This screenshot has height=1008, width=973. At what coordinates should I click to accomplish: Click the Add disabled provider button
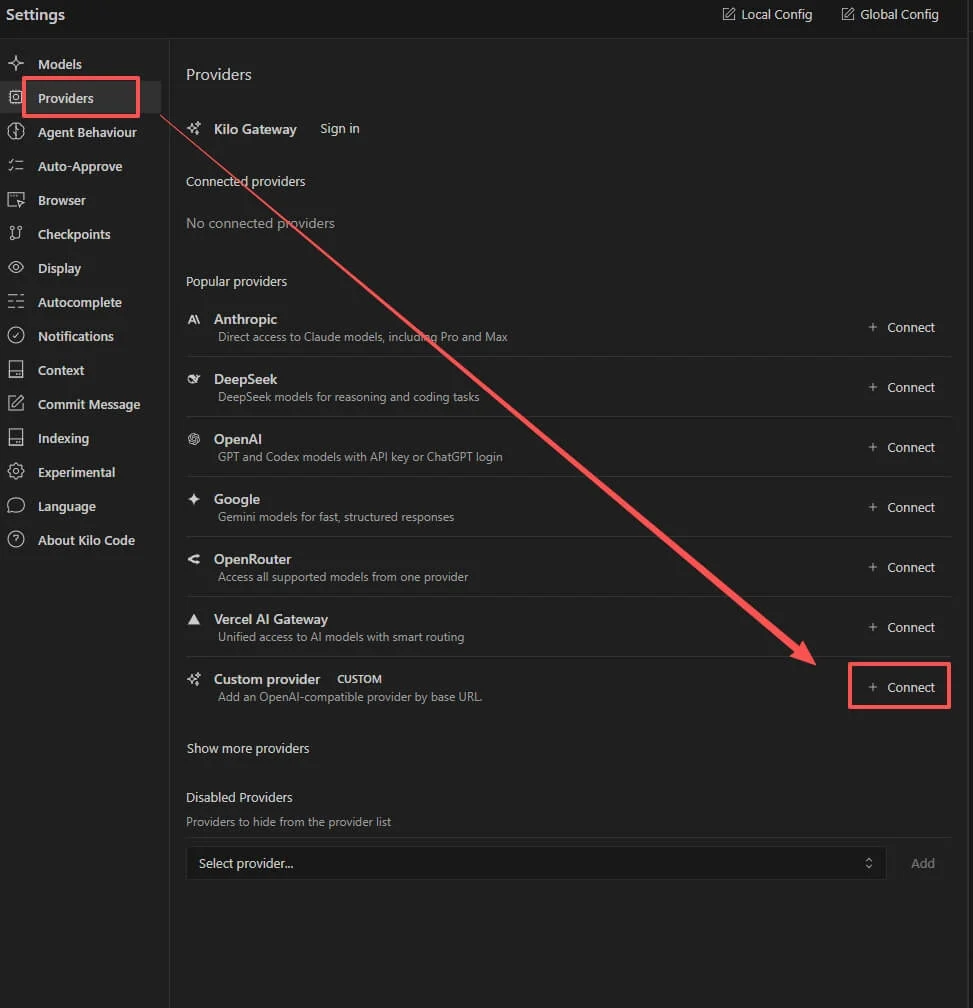(x=923, y=863)
